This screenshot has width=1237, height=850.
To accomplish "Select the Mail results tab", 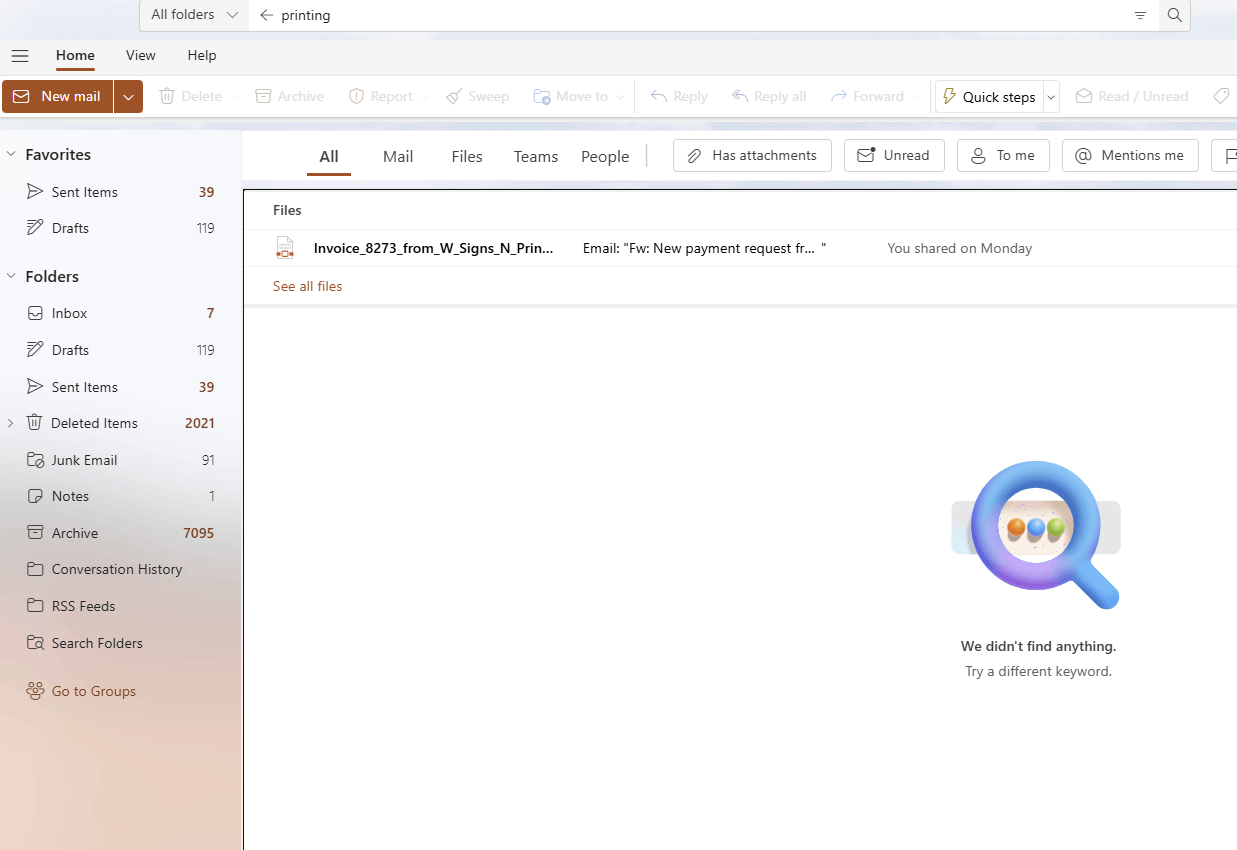I will 398,156.
